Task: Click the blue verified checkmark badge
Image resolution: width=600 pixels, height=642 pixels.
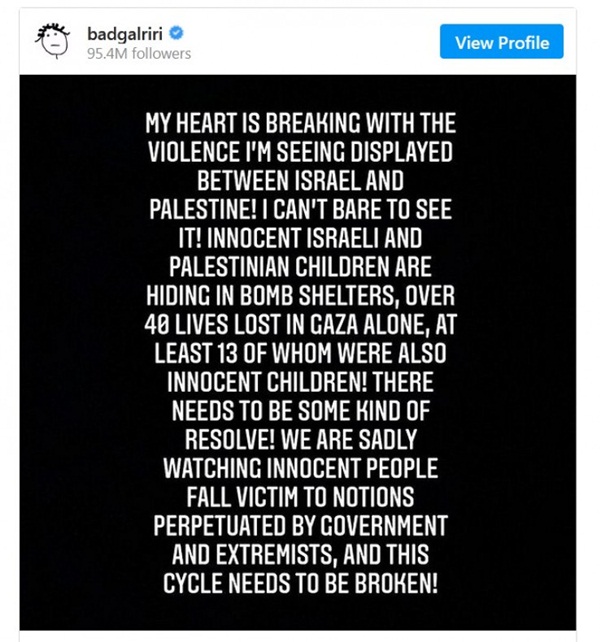Action: 177,33
